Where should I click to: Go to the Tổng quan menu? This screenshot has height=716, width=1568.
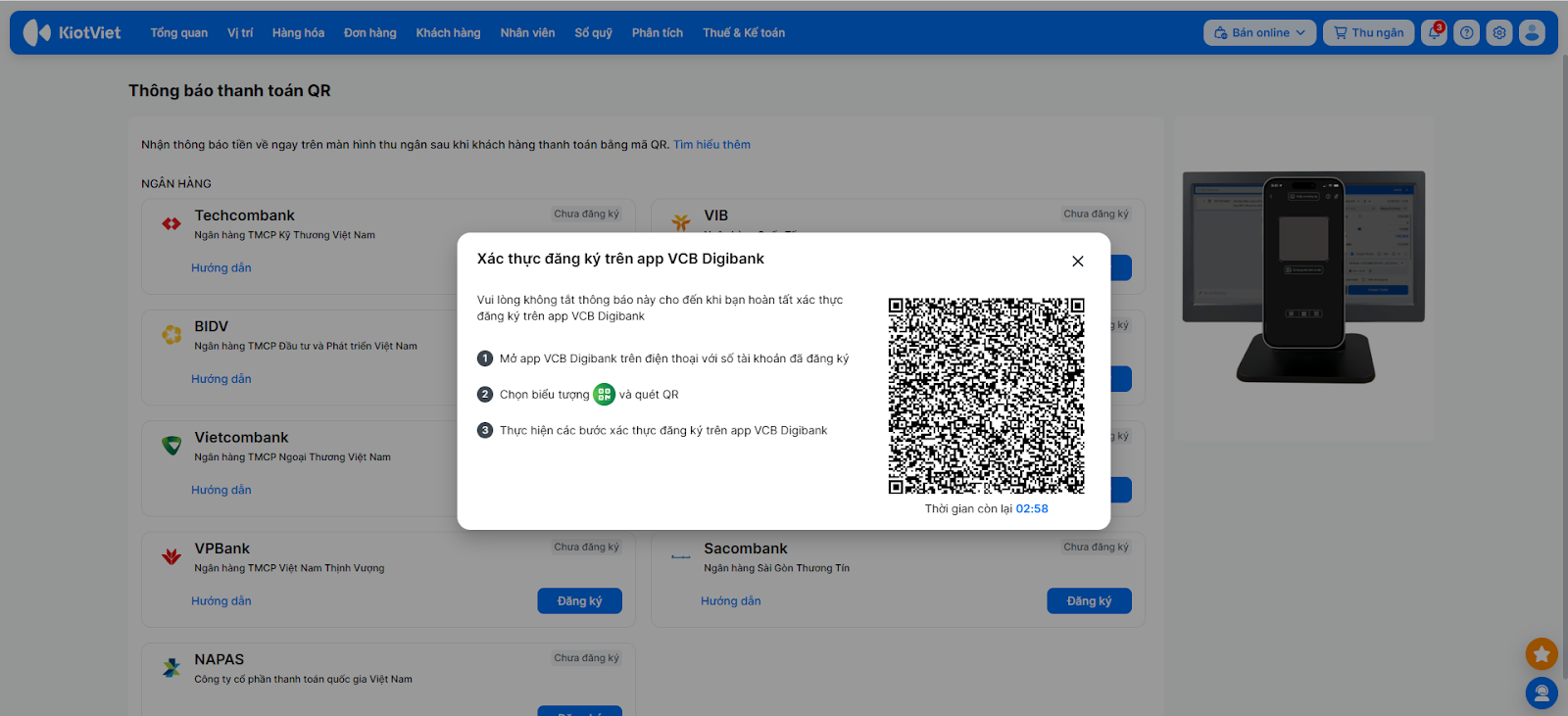178,32
